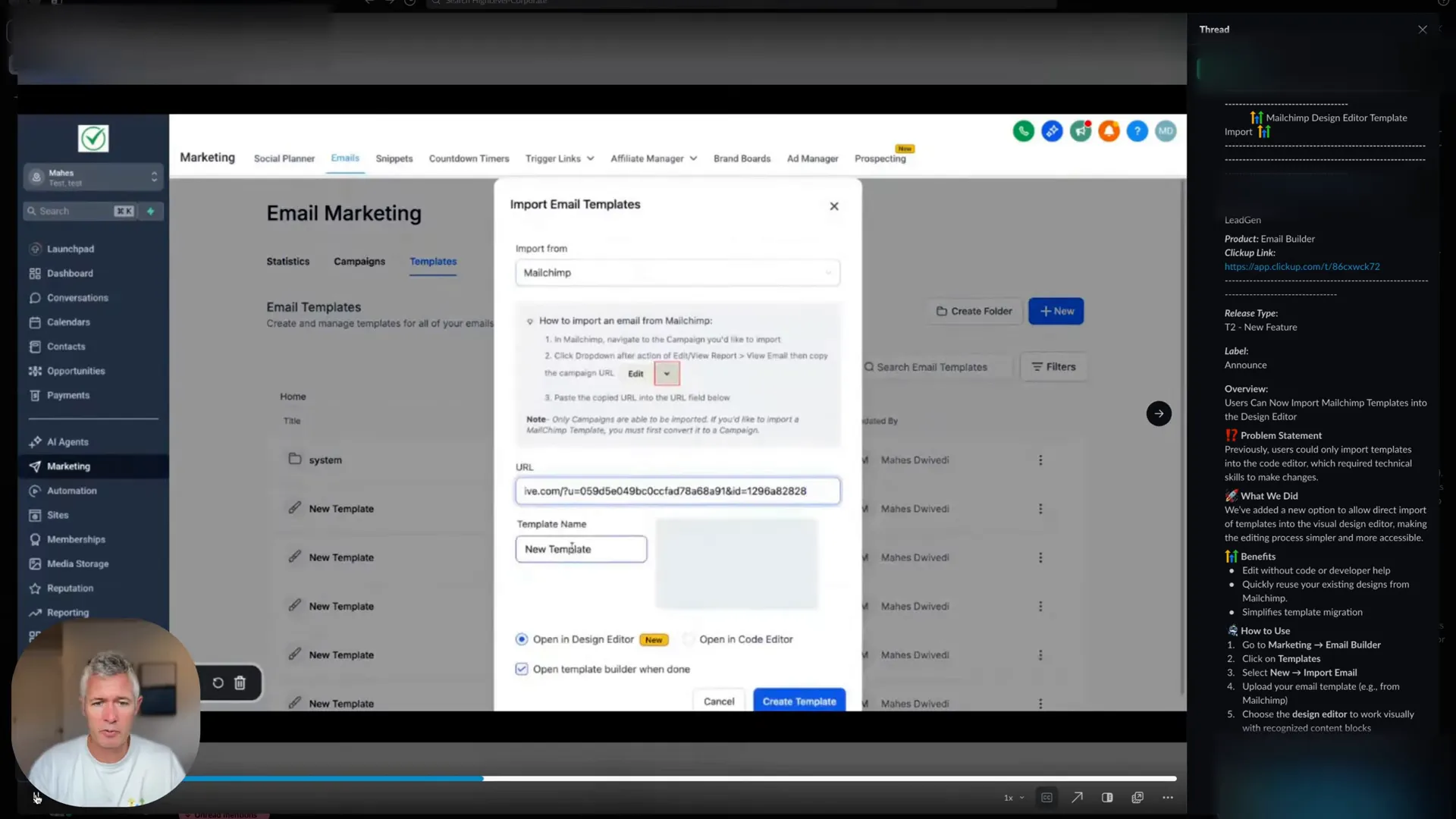Open Automation in sidebar
This screenshot has width=1456, height=819.
tap(72, 491)
